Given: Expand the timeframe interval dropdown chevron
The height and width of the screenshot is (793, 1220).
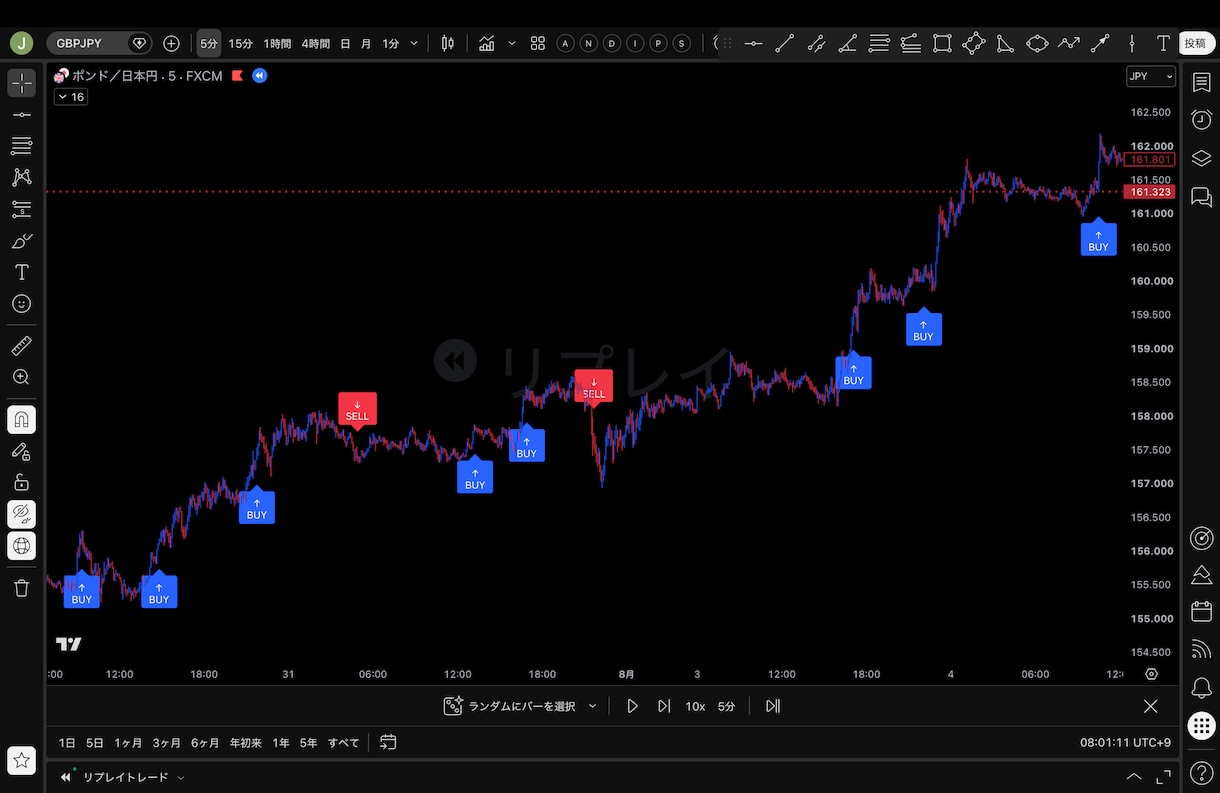Looking at the screenshot, I should (x=414, y=43).
